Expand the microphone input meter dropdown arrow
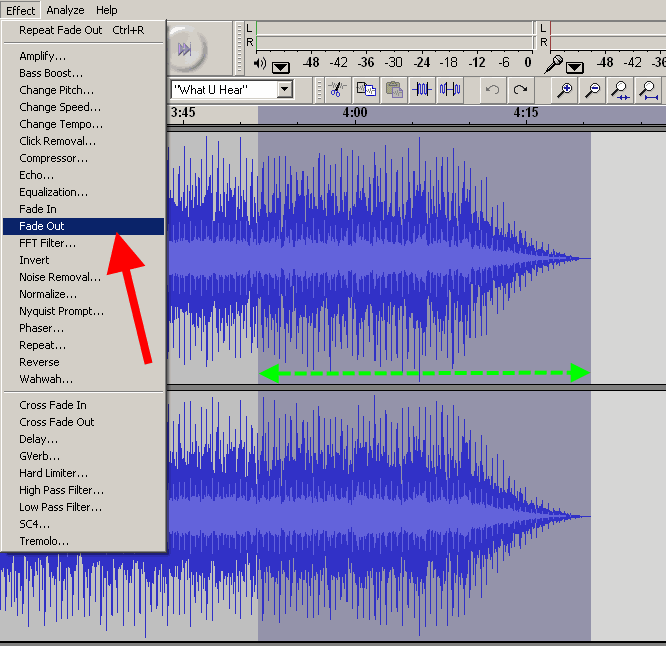Viewport: 666px width, 646px height. (x=574, y=67)
